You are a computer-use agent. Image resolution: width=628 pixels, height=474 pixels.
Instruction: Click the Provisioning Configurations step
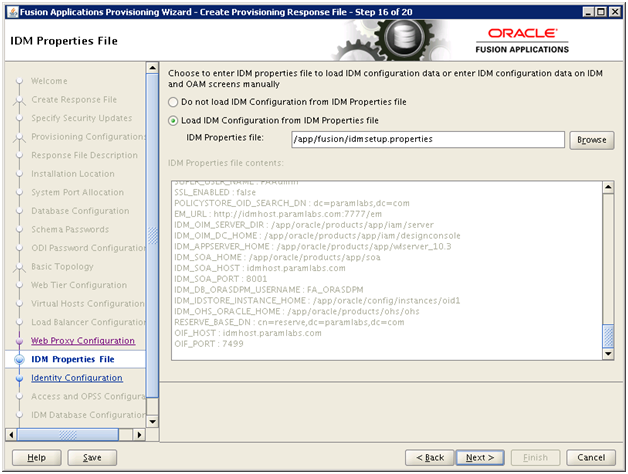point(89,137)
